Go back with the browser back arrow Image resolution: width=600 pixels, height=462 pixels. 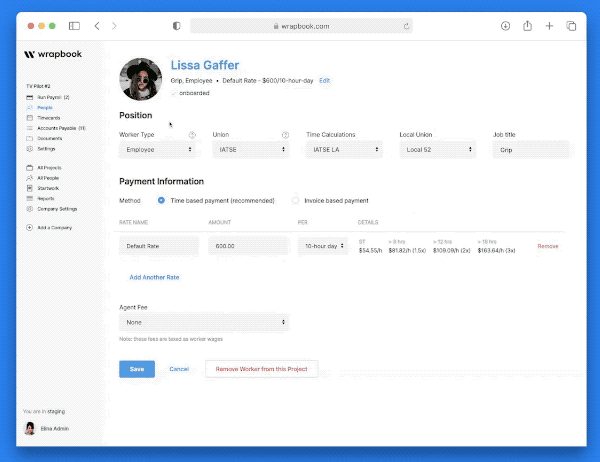point(97,26)
